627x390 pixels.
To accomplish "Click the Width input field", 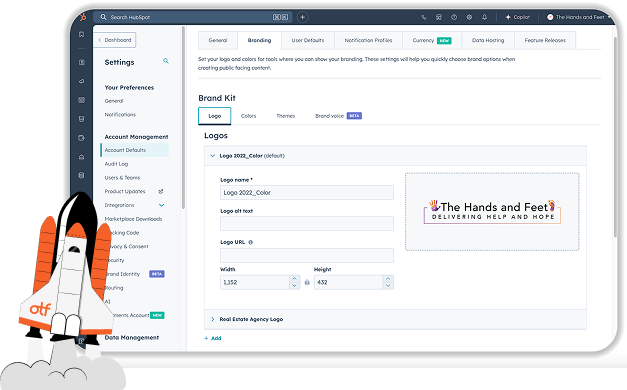I will point(255,282).
